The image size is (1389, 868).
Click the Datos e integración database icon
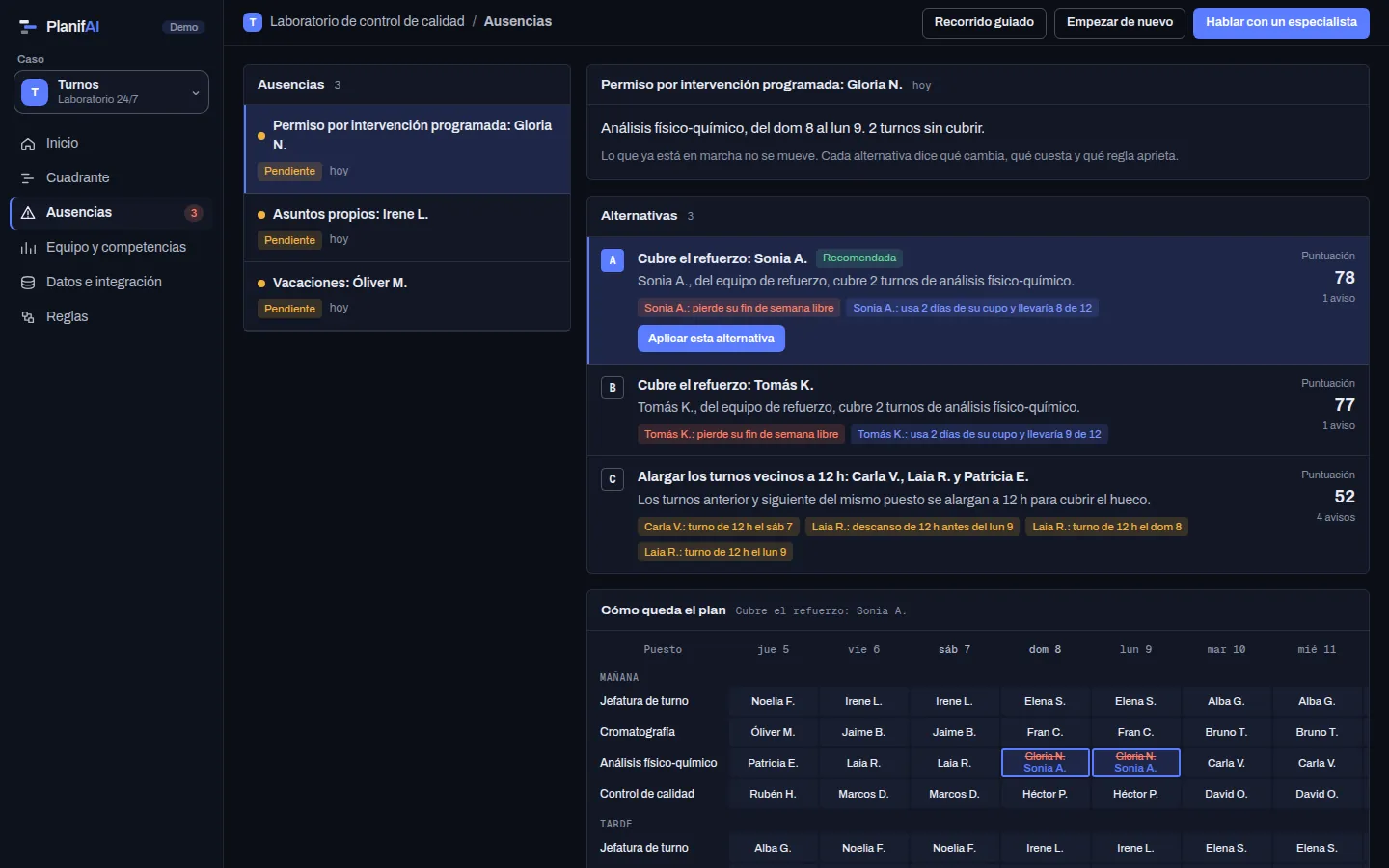coord(28,283)
